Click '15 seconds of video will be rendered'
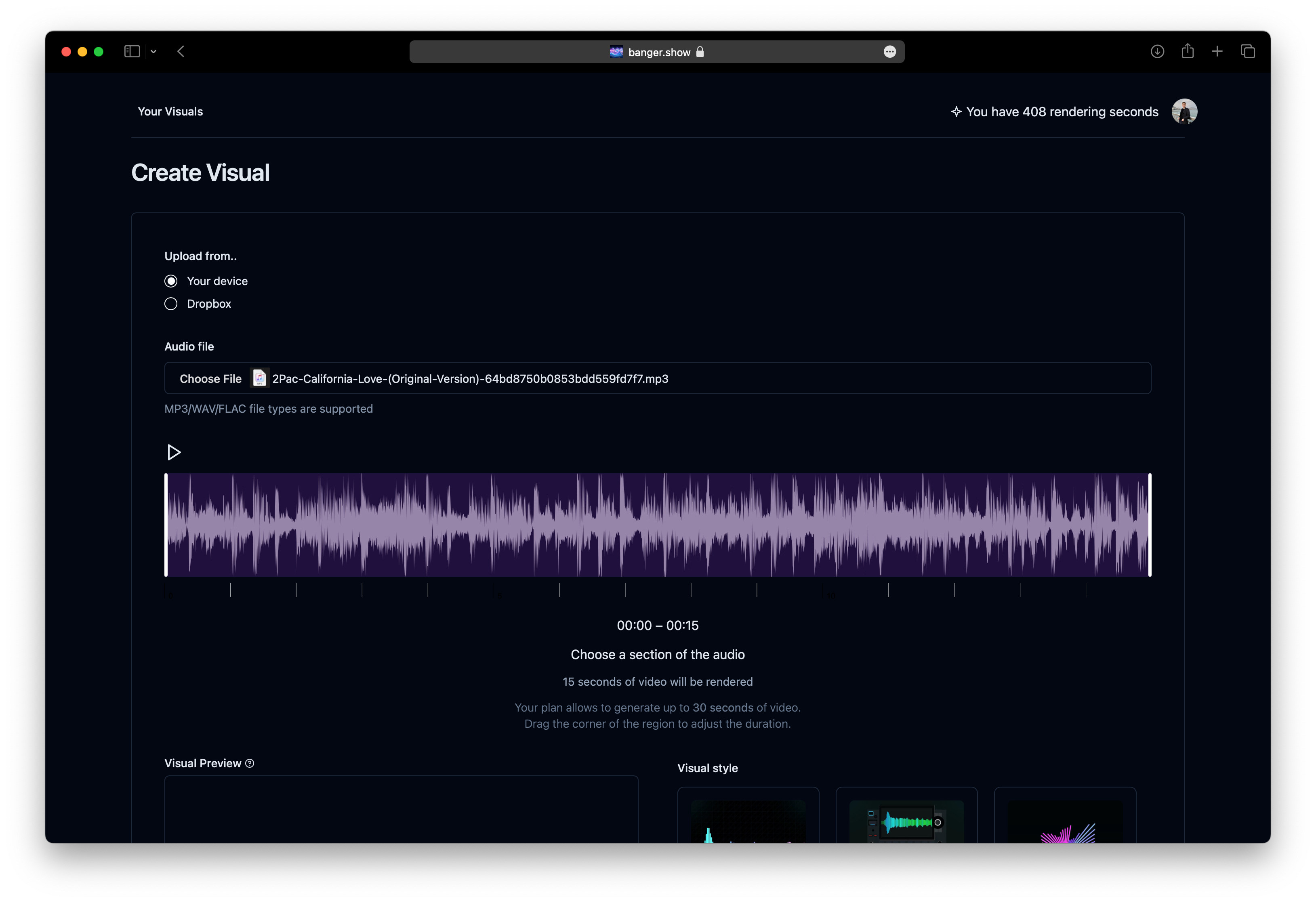Viewport: 1316px width, 903px height. pos(658,682)
